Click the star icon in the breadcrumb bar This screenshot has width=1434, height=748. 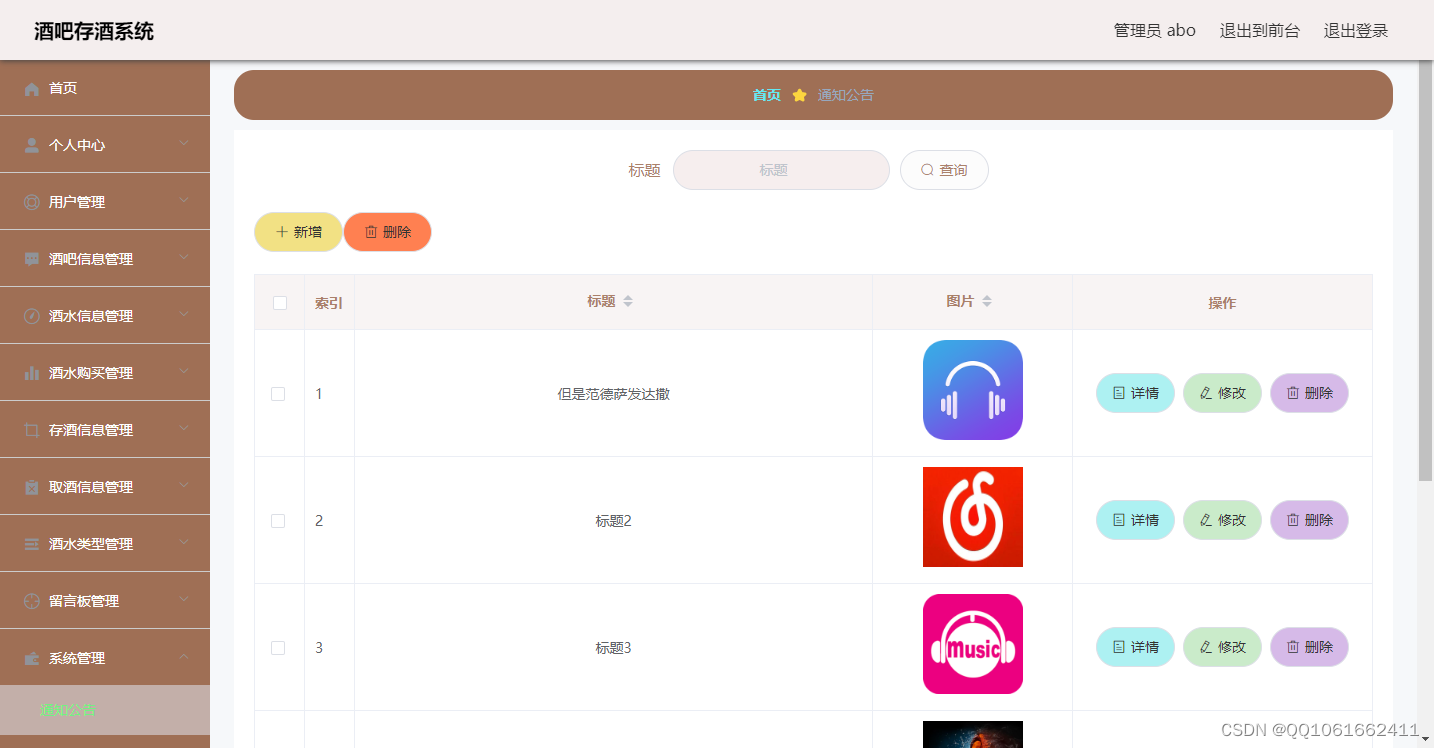click(799, 94)
